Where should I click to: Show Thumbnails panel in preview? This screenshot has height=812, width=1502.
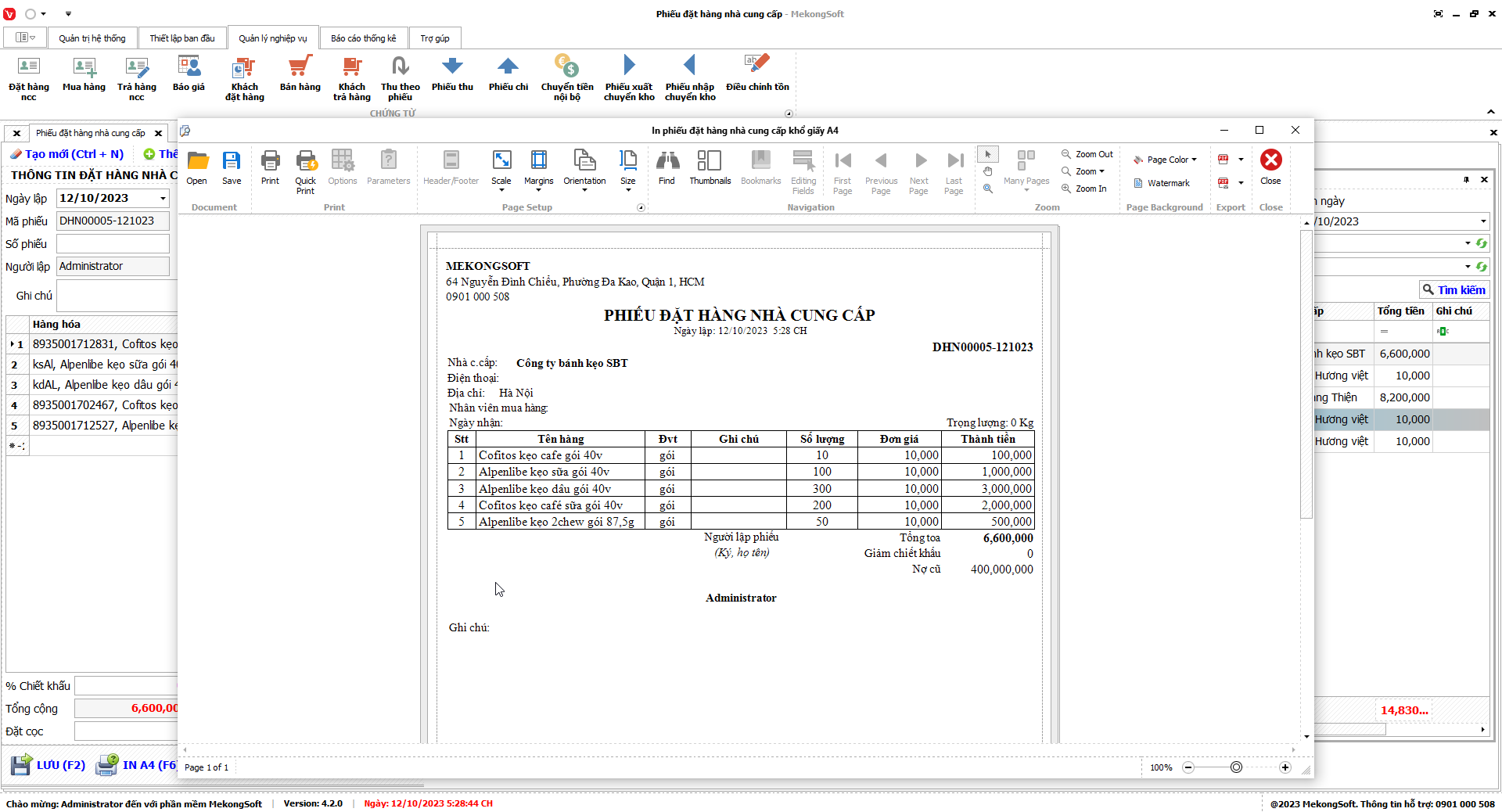710,167
